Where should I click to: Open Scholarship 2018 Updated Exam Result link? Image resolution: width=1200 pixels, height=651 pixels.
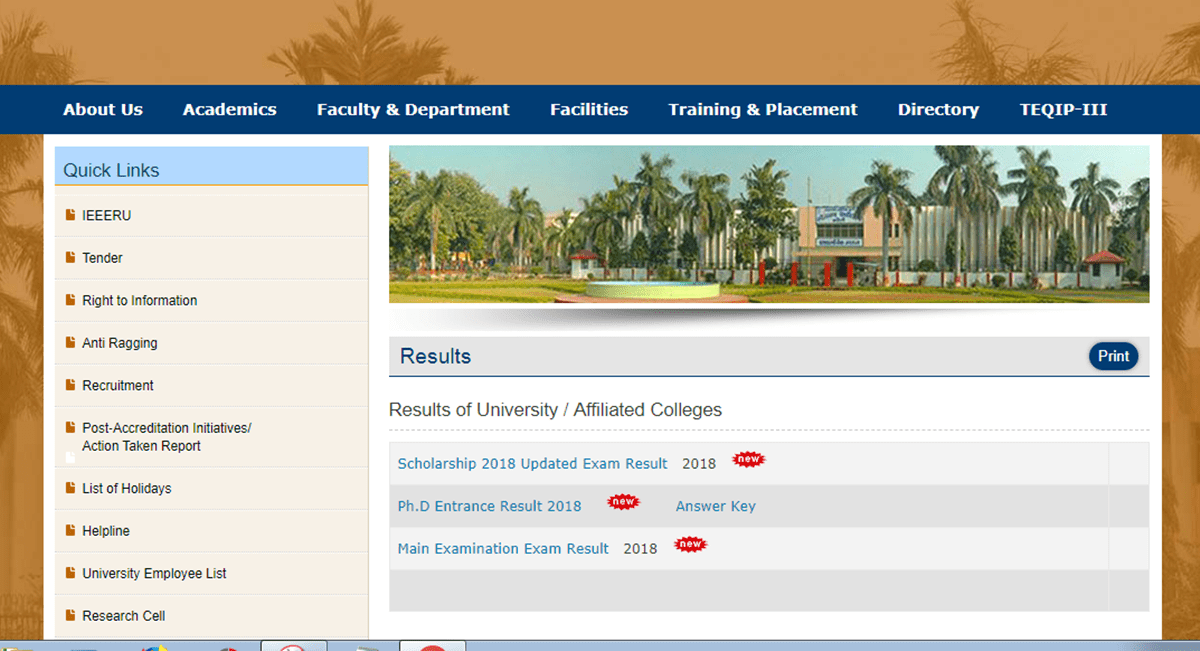pos(532,464)
